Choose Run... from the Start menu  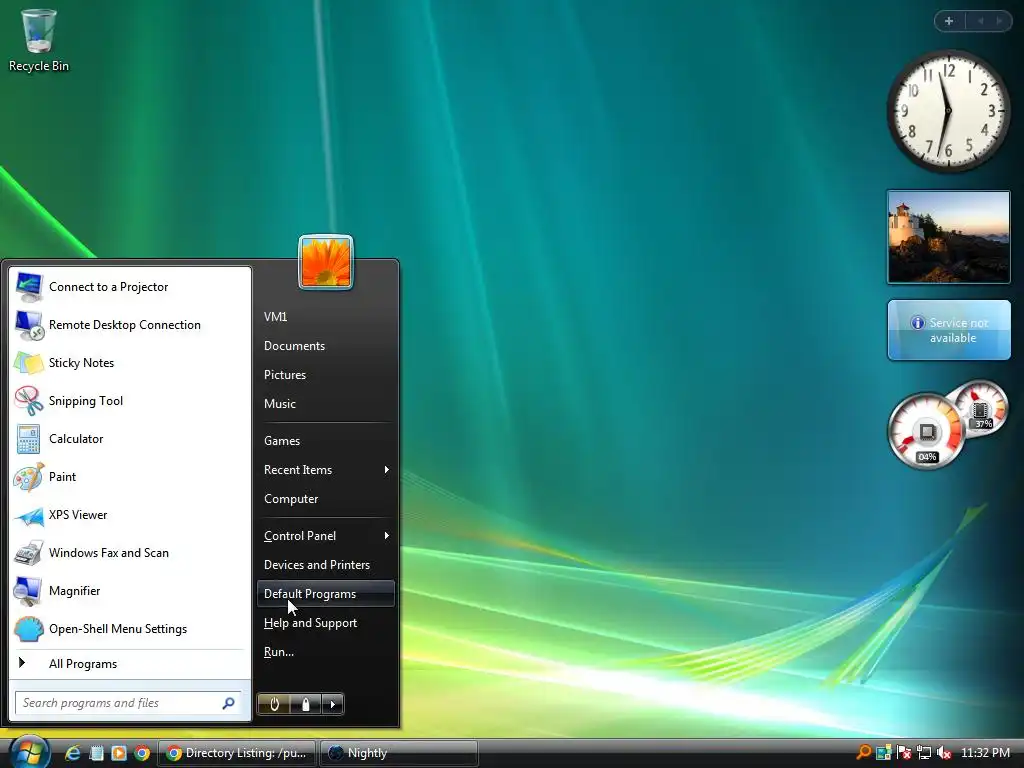click(326, 652)
